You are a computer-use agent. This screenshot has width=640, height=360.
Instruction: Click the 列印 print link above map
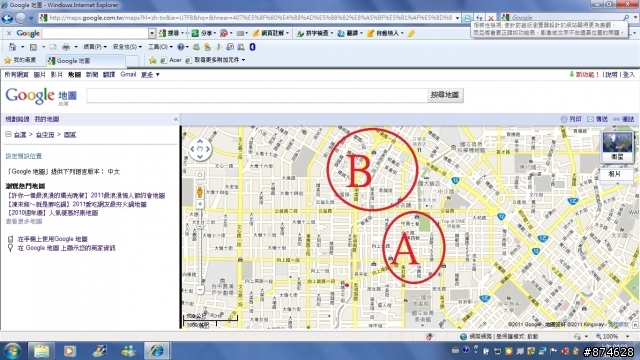[x=571, y=119]
